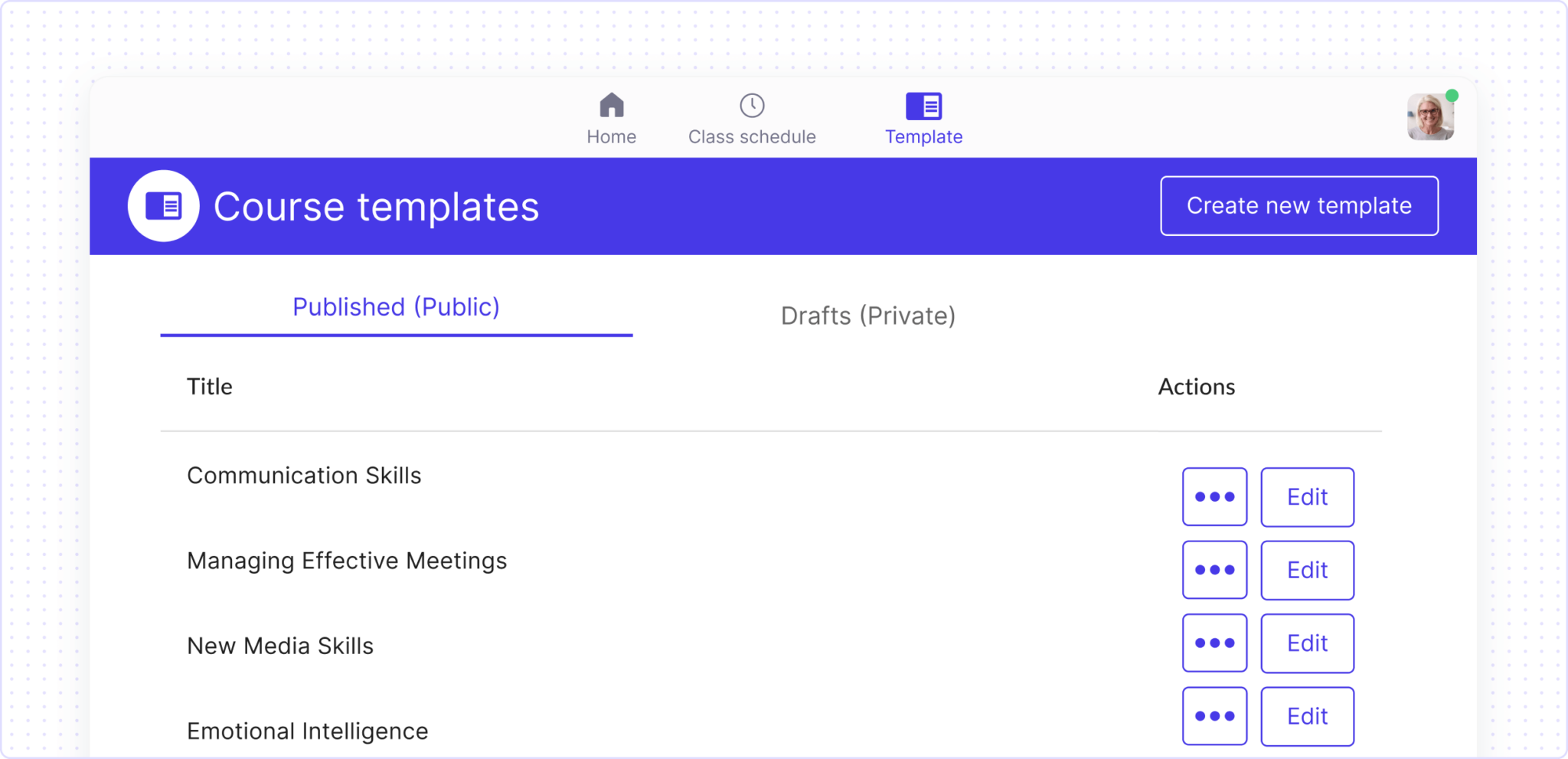Image resolution: width=1568 pixels, height=759 pixels.
Task: Select the Published (Public) tab
Action: click(395, 307)
